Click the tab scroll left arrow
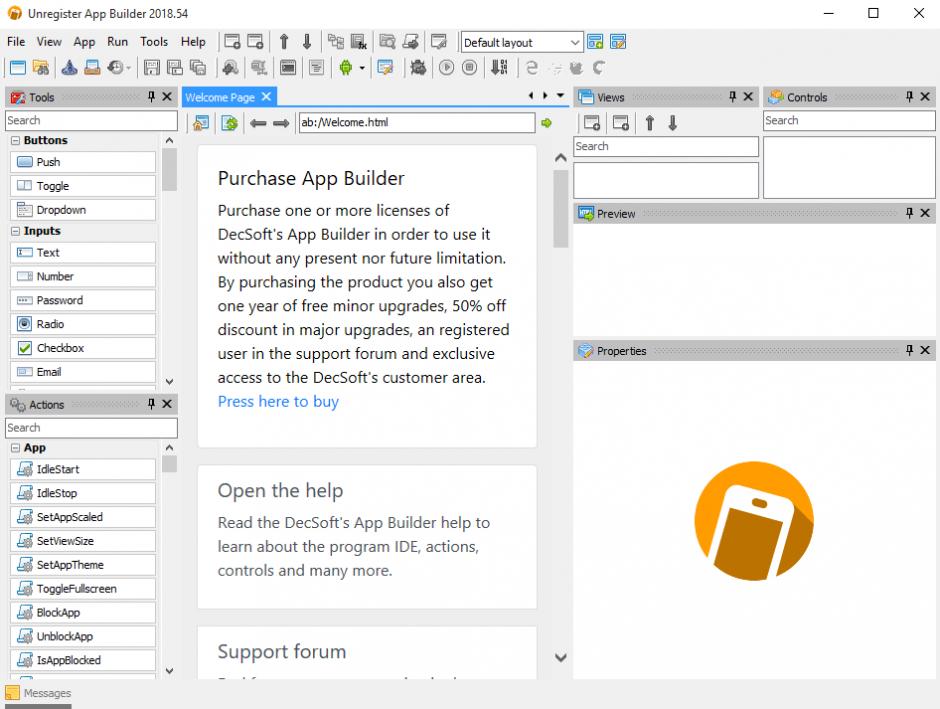Screen dimensions: 940x709 coord(531,95)
